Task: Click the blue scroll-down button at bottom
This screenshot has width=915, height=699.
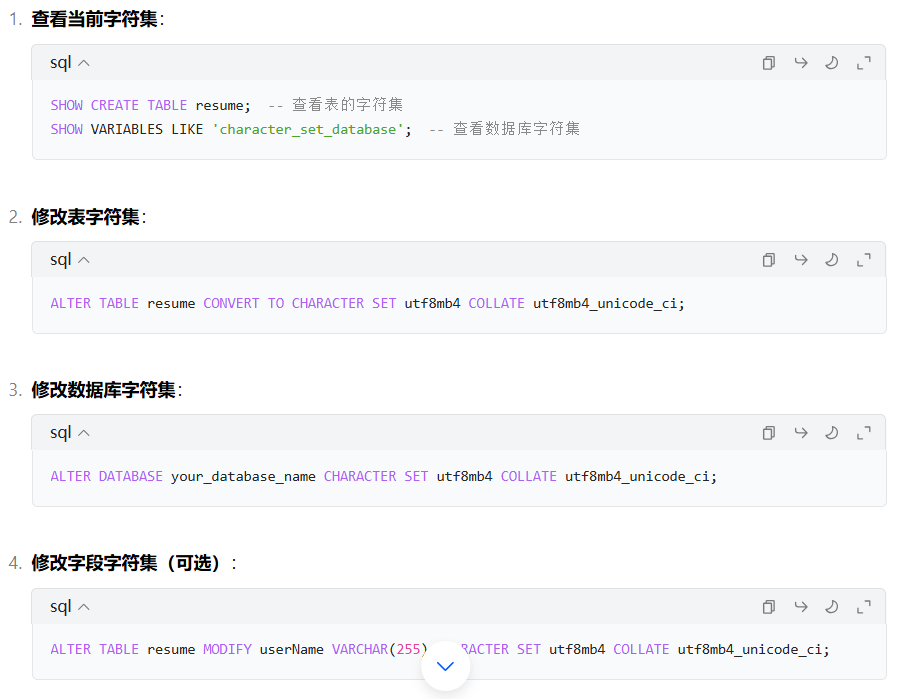Action: (445, 665)
